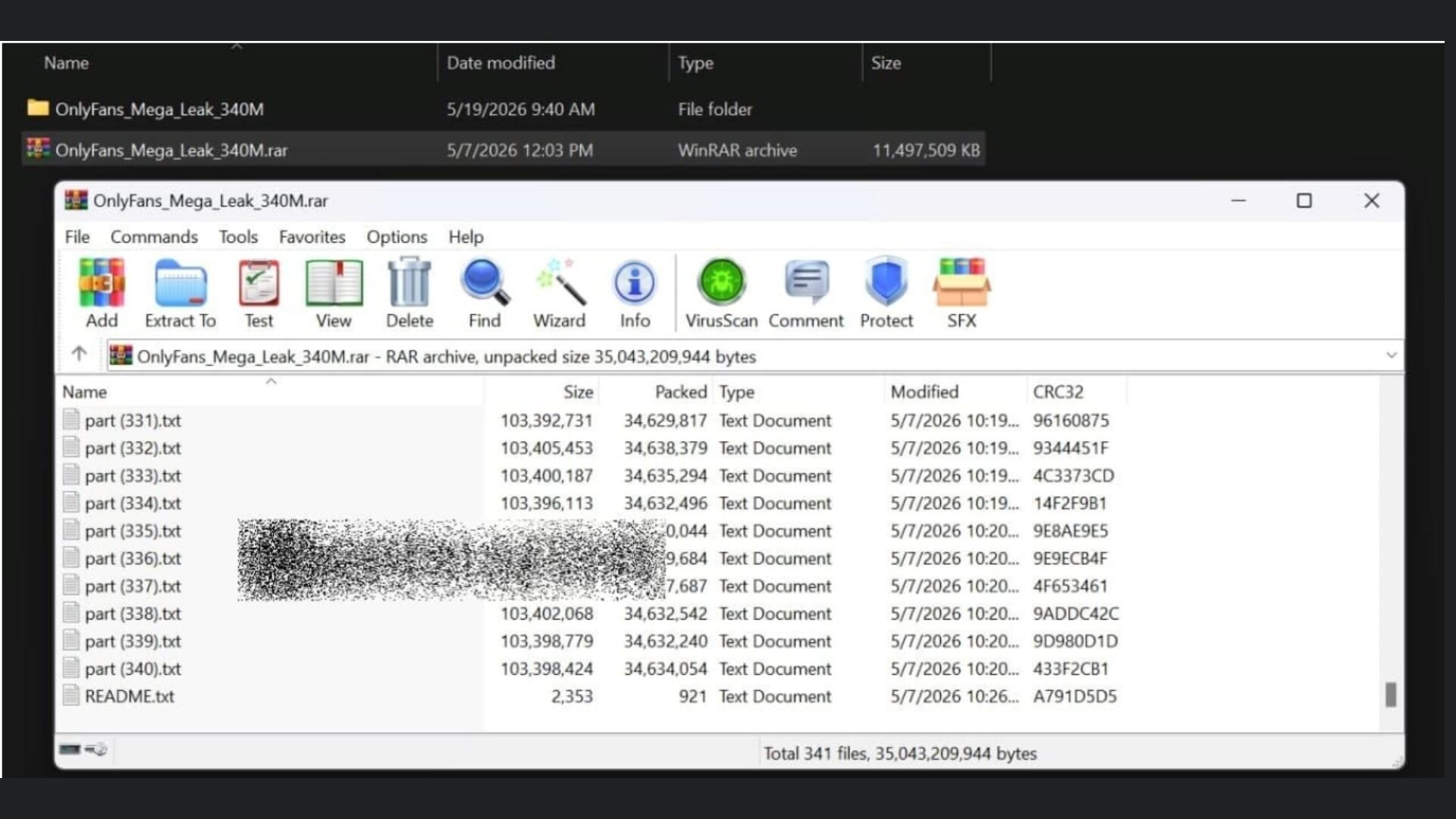The height and width of the screenshot is (819, 1456).
Task: Open the Comment tool
Action: tap(806, 282)
